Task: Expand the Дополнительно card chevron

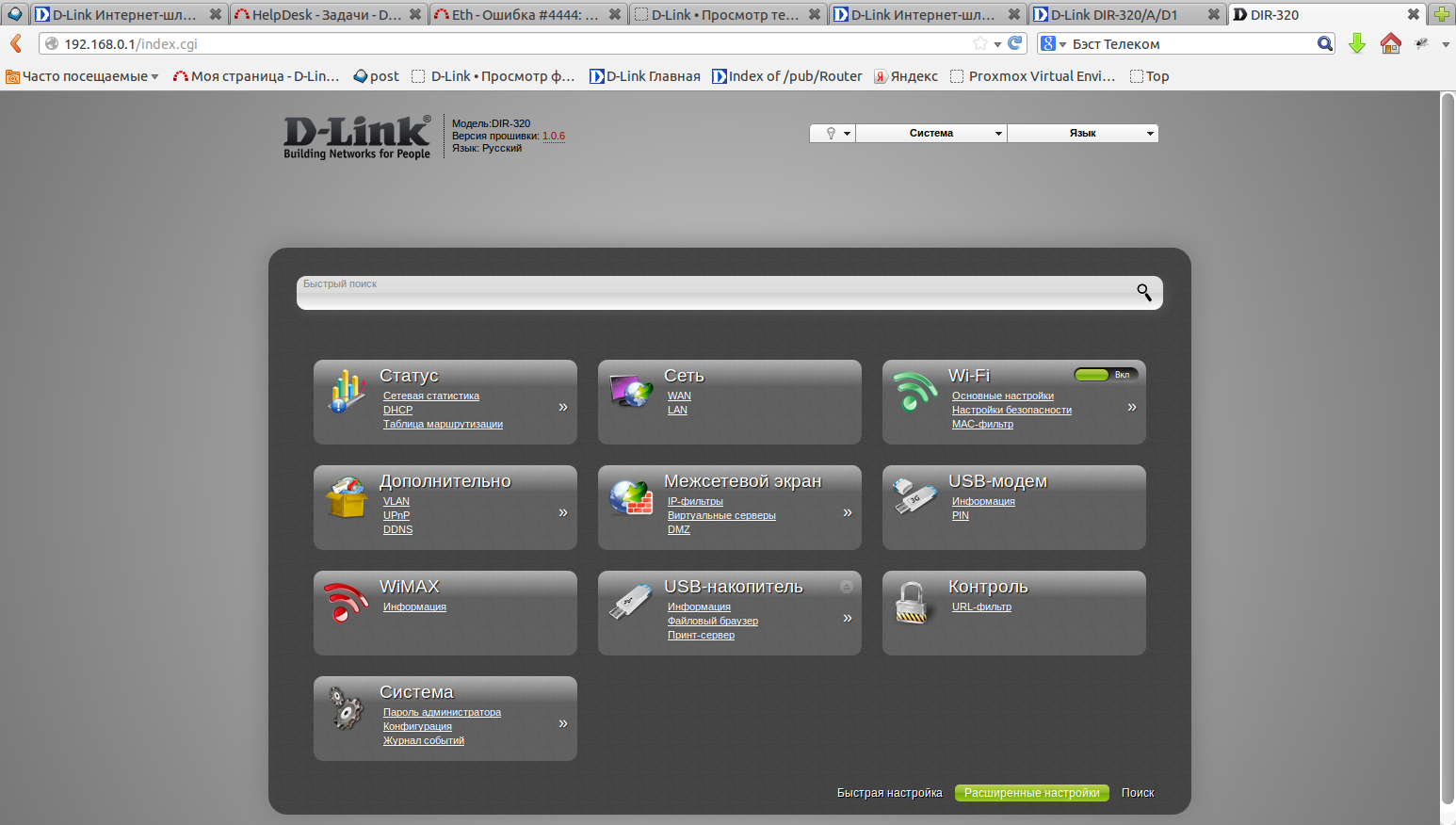Action: click(x=563, y=512)
